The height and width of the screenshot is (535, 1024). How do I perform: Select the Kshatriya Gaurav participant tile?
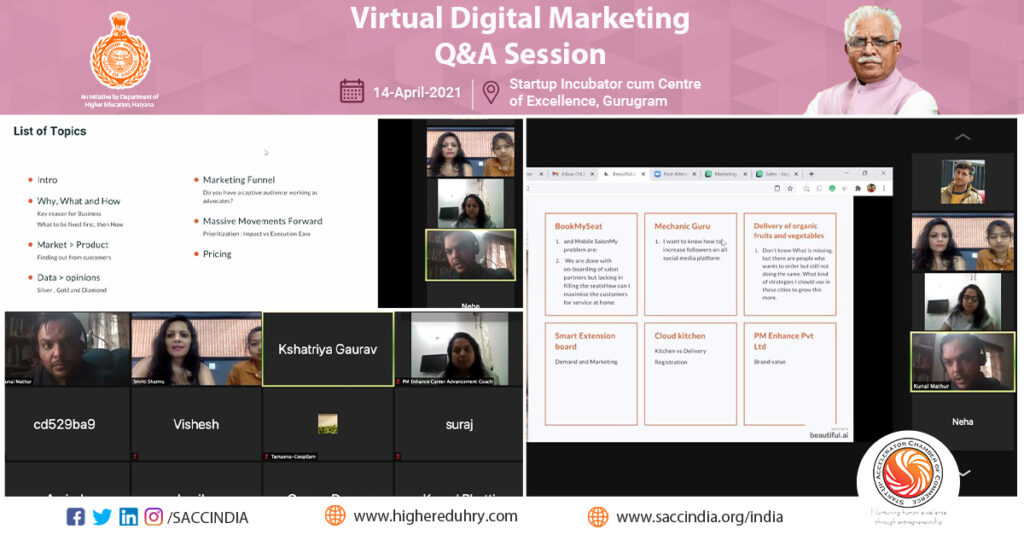click(x=328, y=349)
